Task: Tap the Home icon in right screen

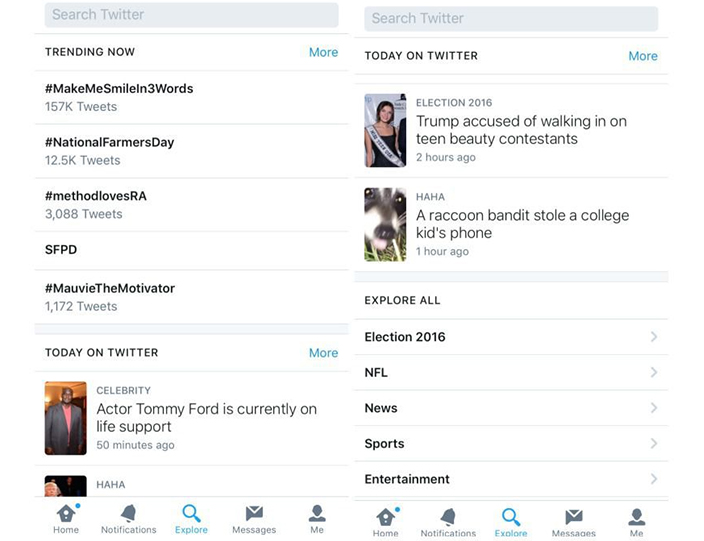Action: (386, 518)
